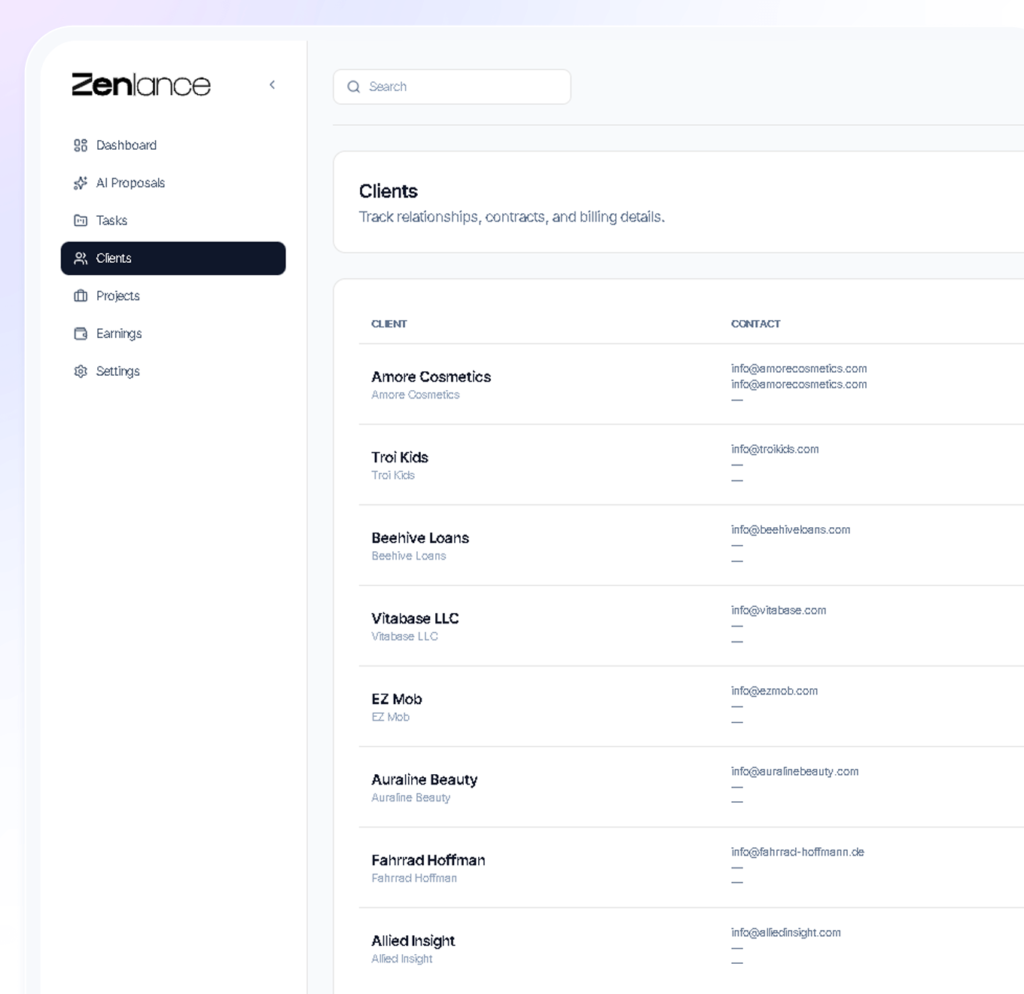
Task: Click the magnifier icon in search
Action: tap(353, 87)
